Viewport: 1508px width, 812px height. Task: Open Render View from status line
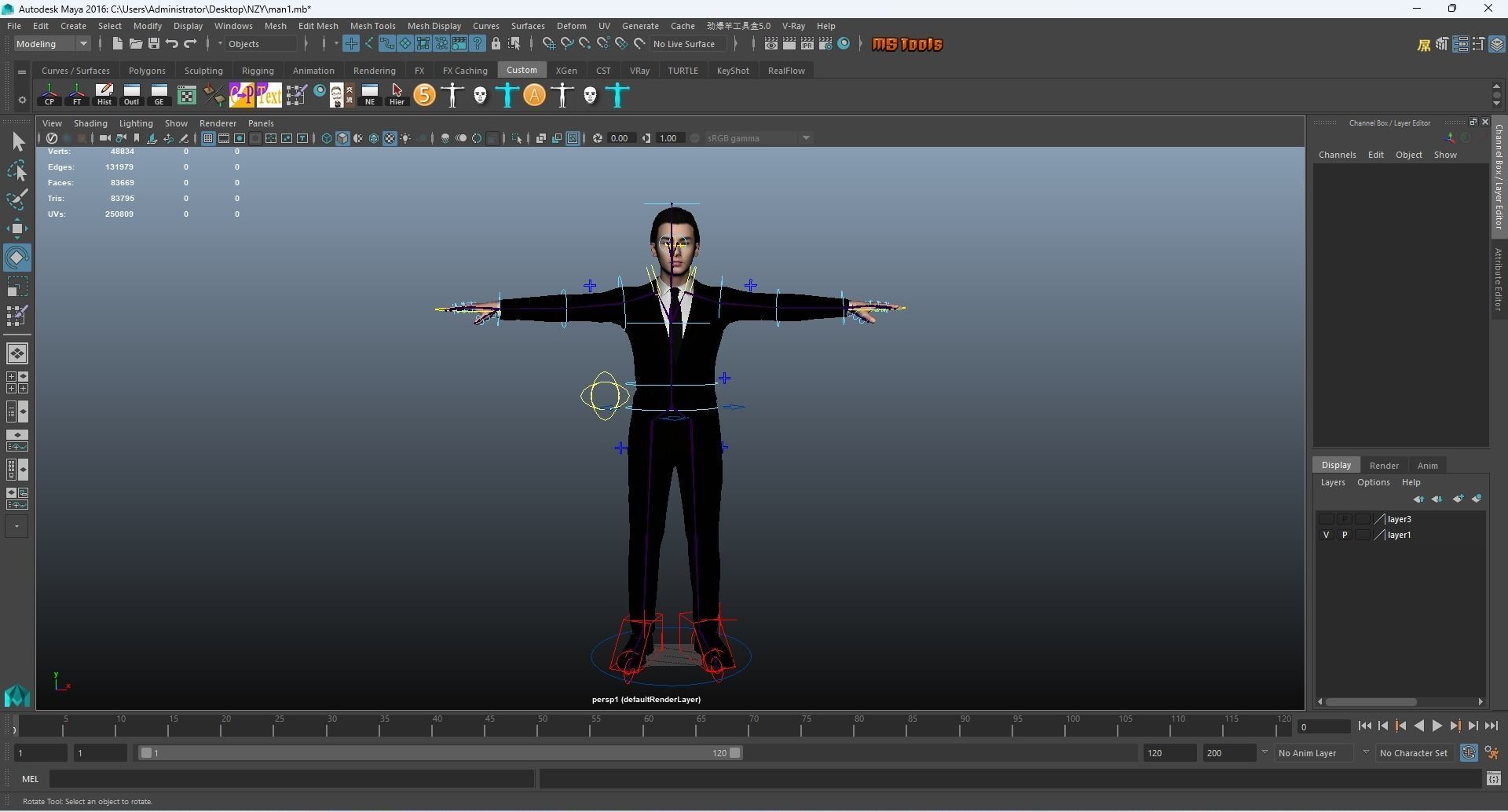771,44
